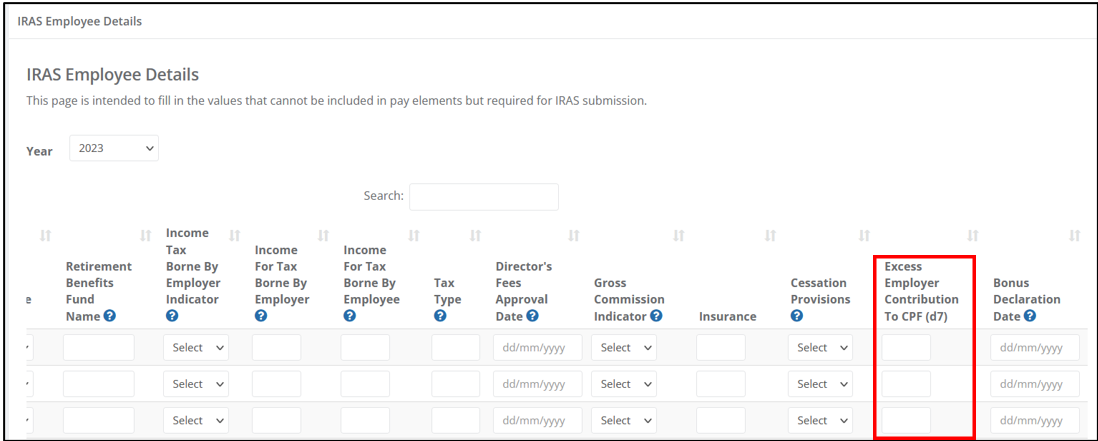Open second row Gross Commission Indicator Select dropdown
The image size is (1098, 441).
tap(623, 384)
